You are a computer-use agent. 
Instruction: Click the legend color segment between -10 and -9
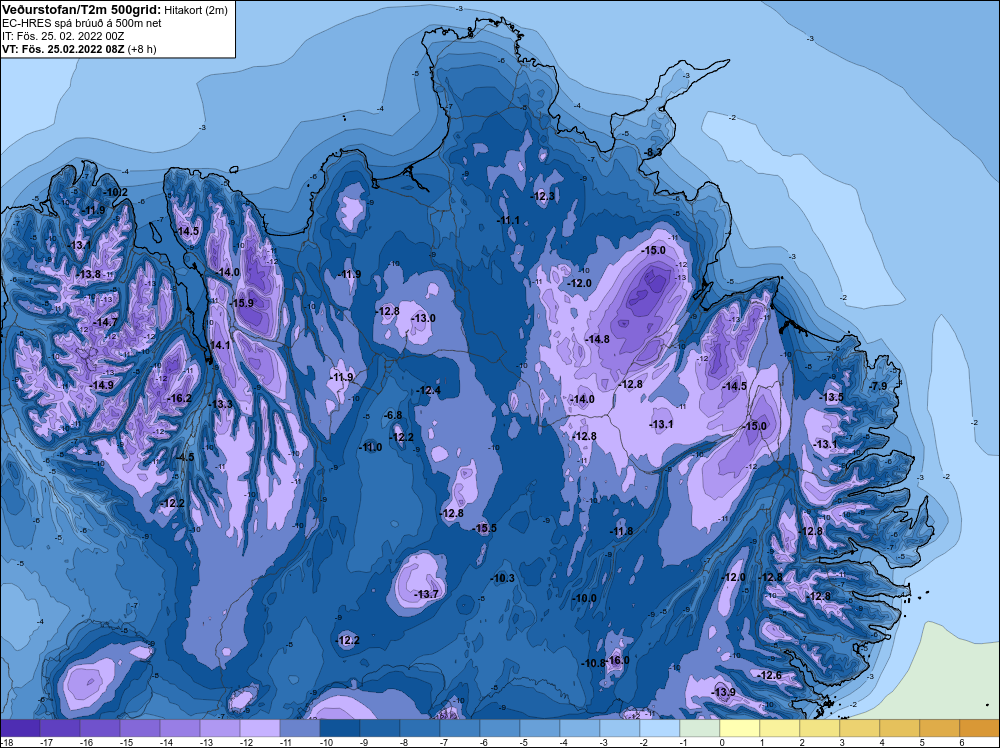click(340, 728)
